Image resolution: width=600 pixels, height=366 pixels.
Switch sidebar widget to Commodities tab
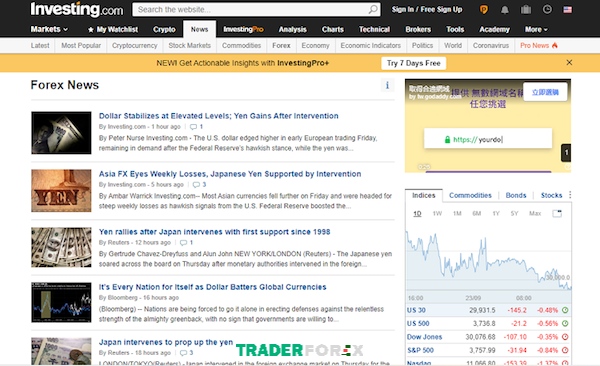tap(470, 195)
